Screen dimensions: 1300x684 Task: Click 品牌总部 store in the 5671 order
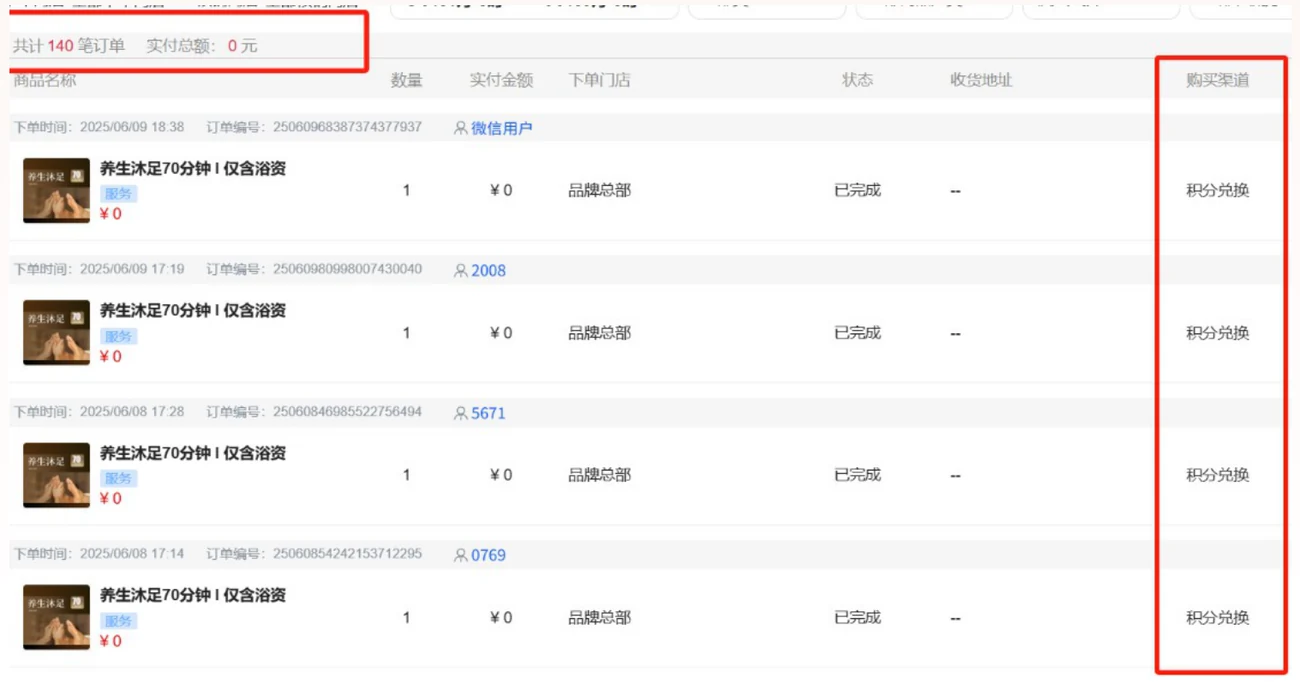(x=599, y=475)
